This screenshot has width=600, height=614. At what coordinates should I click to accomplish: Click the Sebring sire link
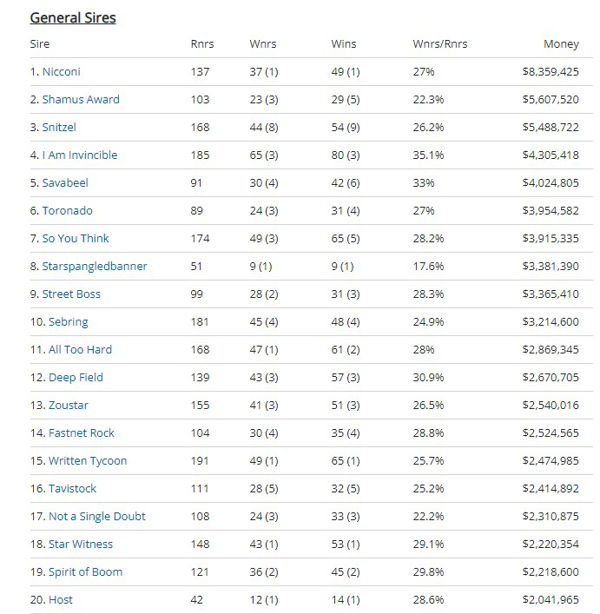(x=68, y=322)
